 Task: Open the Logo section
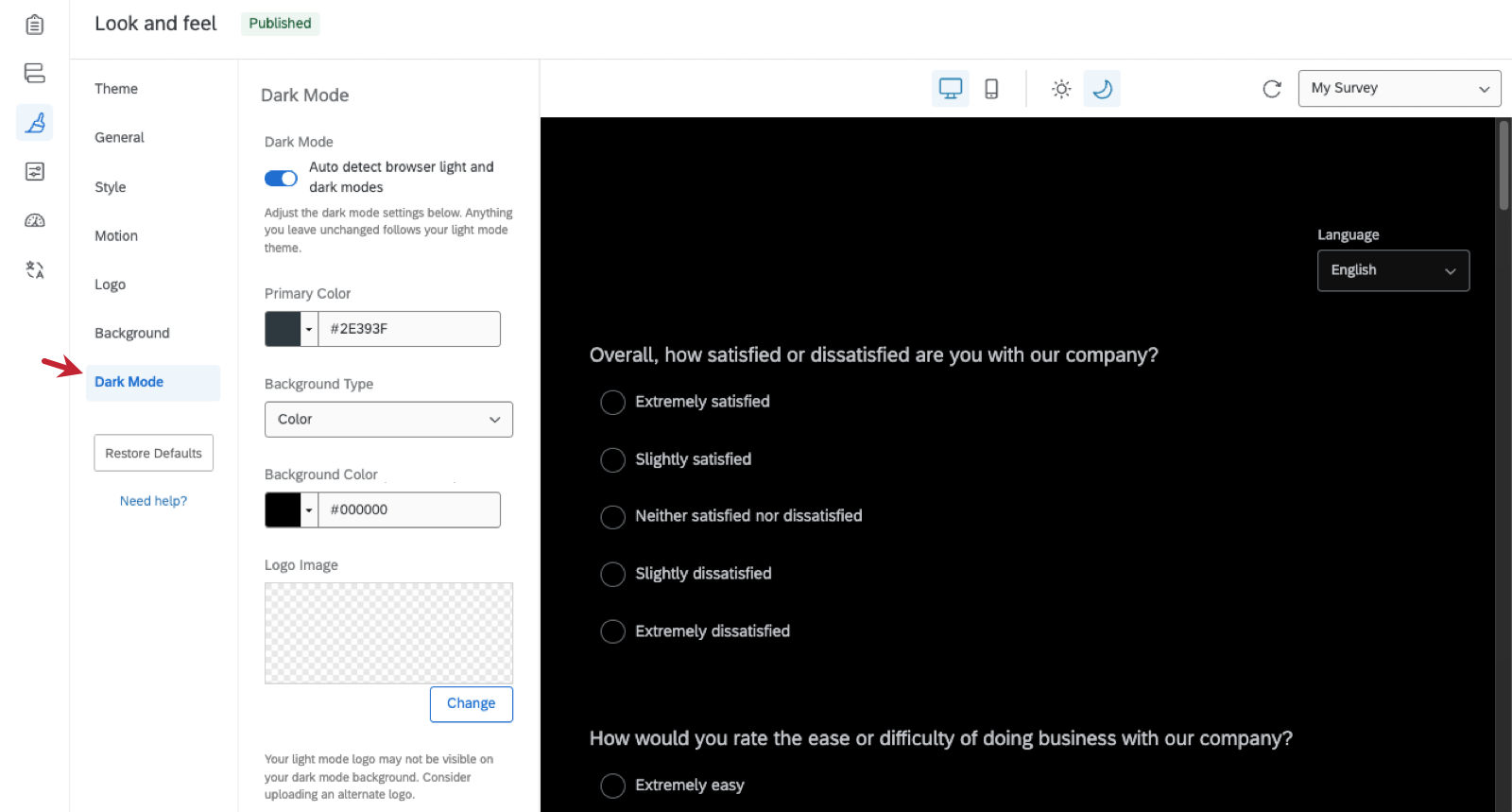coord(110,285)
